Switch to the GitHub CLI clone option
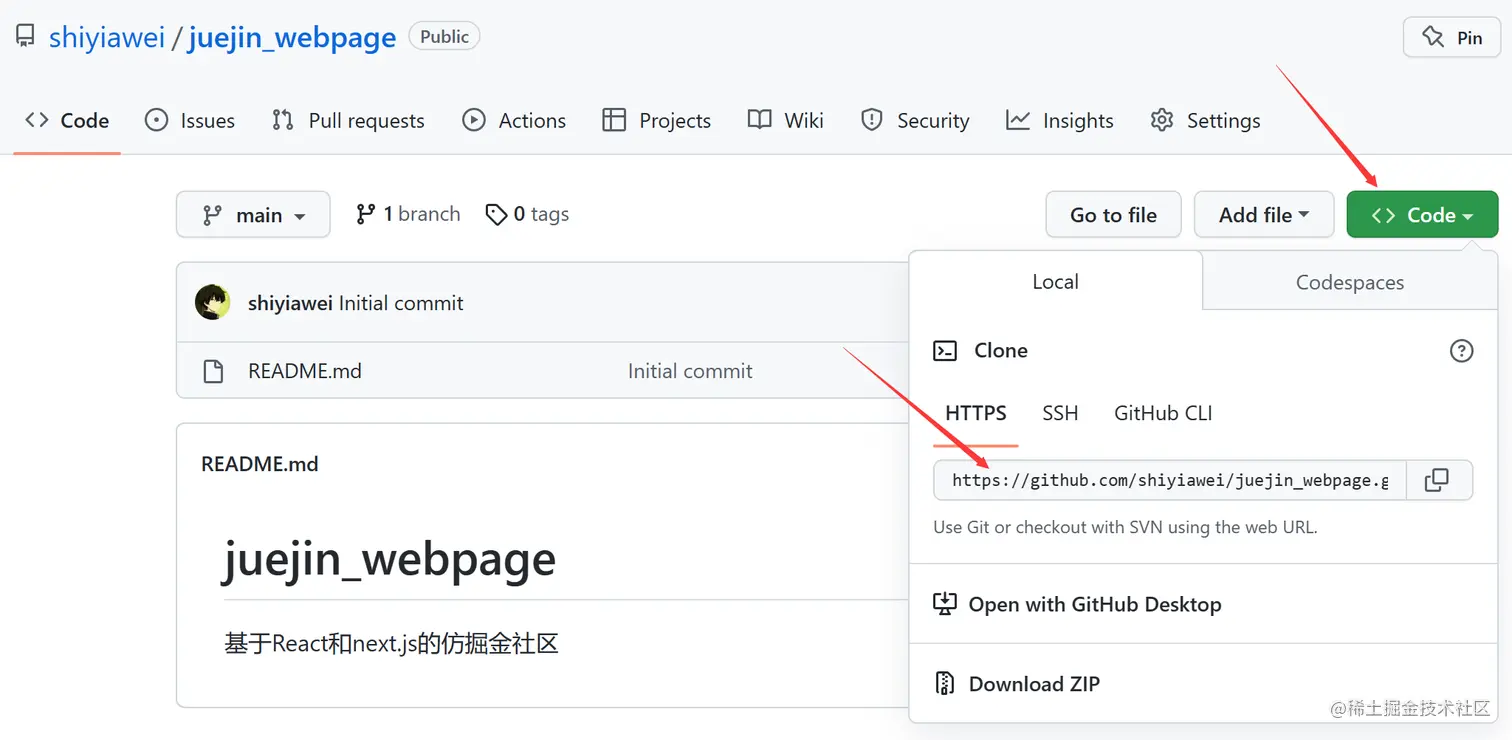 (1163, 413)
